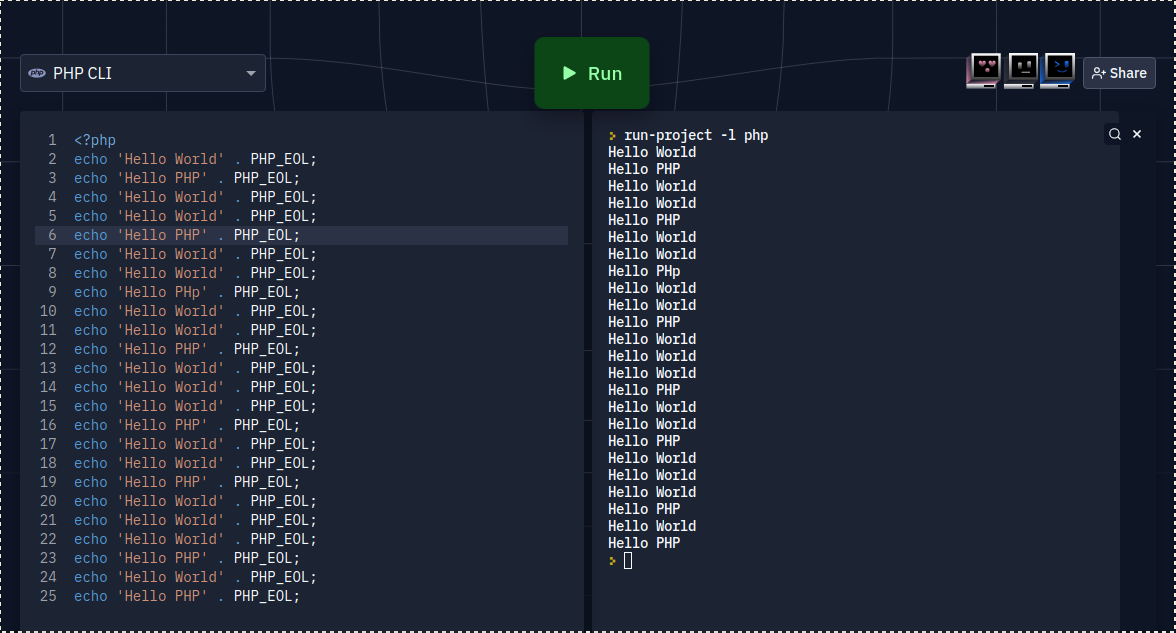The height and width of the screenshot is (633, 1176).
Task: Click the add-person icon on Share
Action: point(1098,73)
